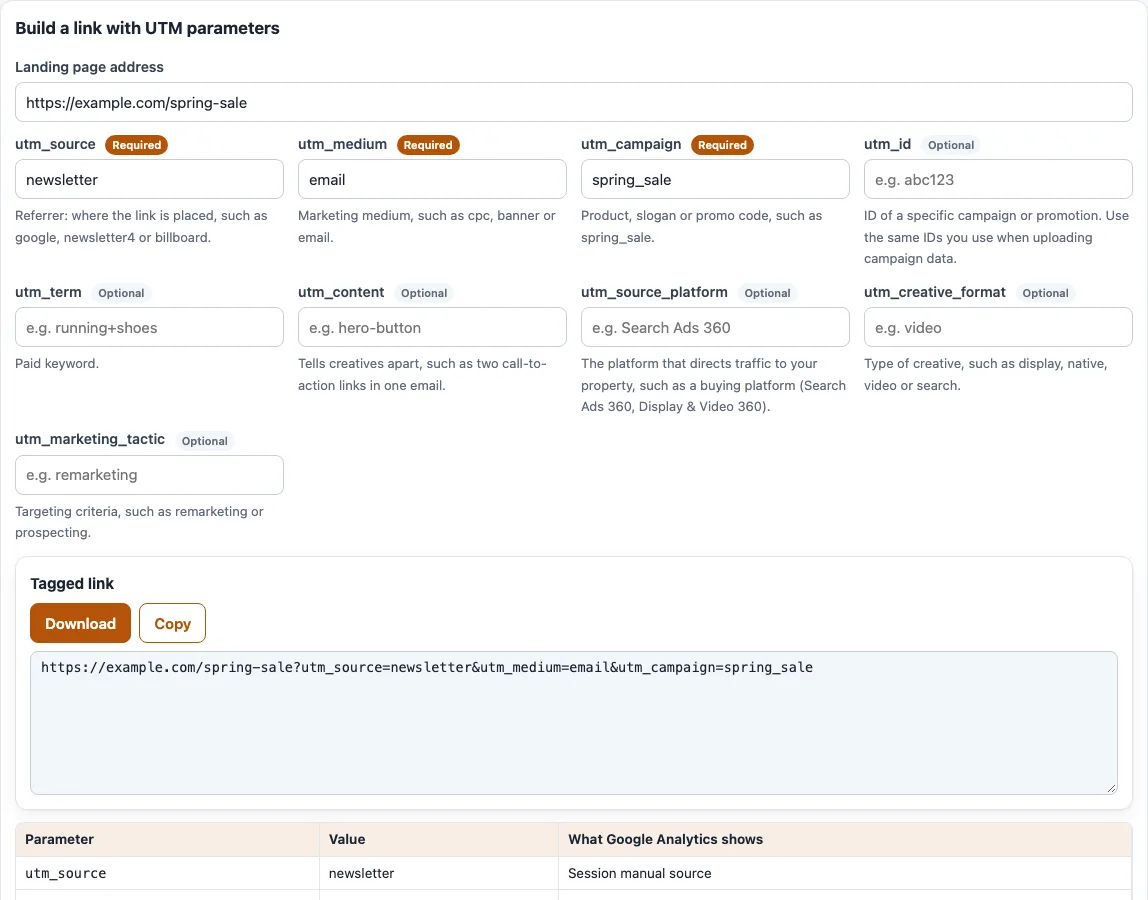Image resolution: width=1148 pixels, height=900 pixels.
Task: Click the Required badge next to utm_campaign
Action: tap(722, 145)
